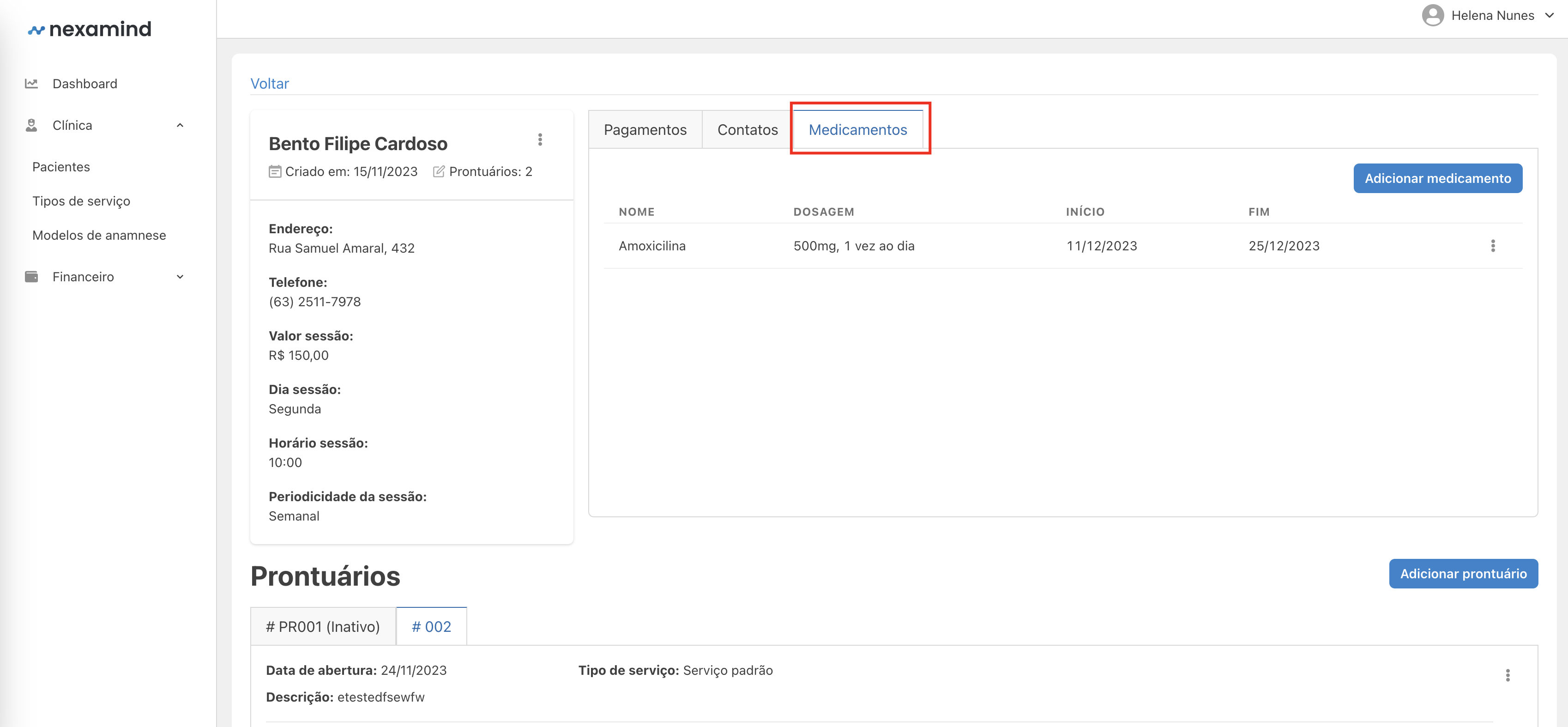Open the Amoxicilina row options menu

(x=1493, y=245)
